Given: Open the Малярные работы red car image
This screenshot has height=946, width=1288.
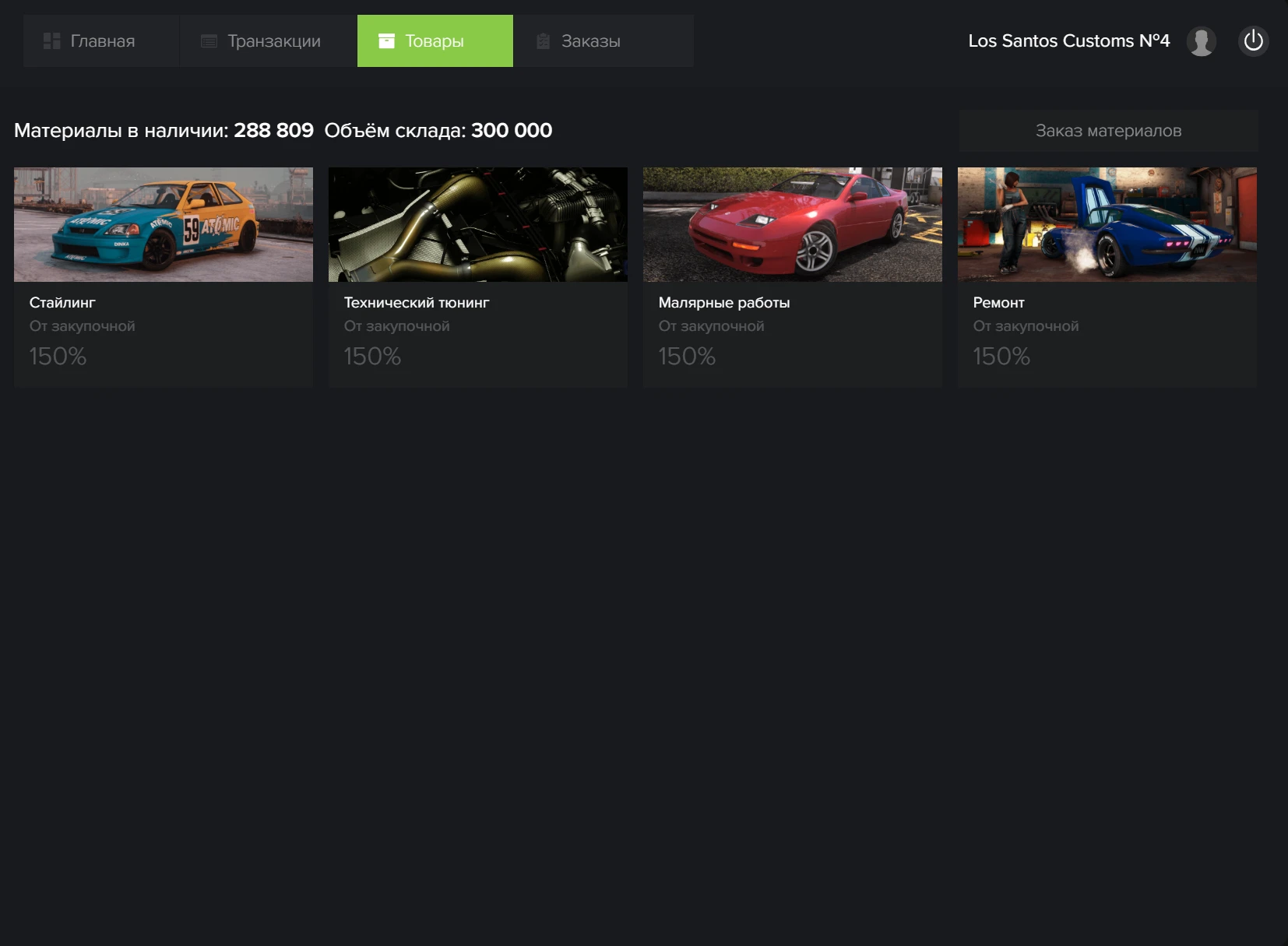Looking at the screenshot, I should click(793, 224).
